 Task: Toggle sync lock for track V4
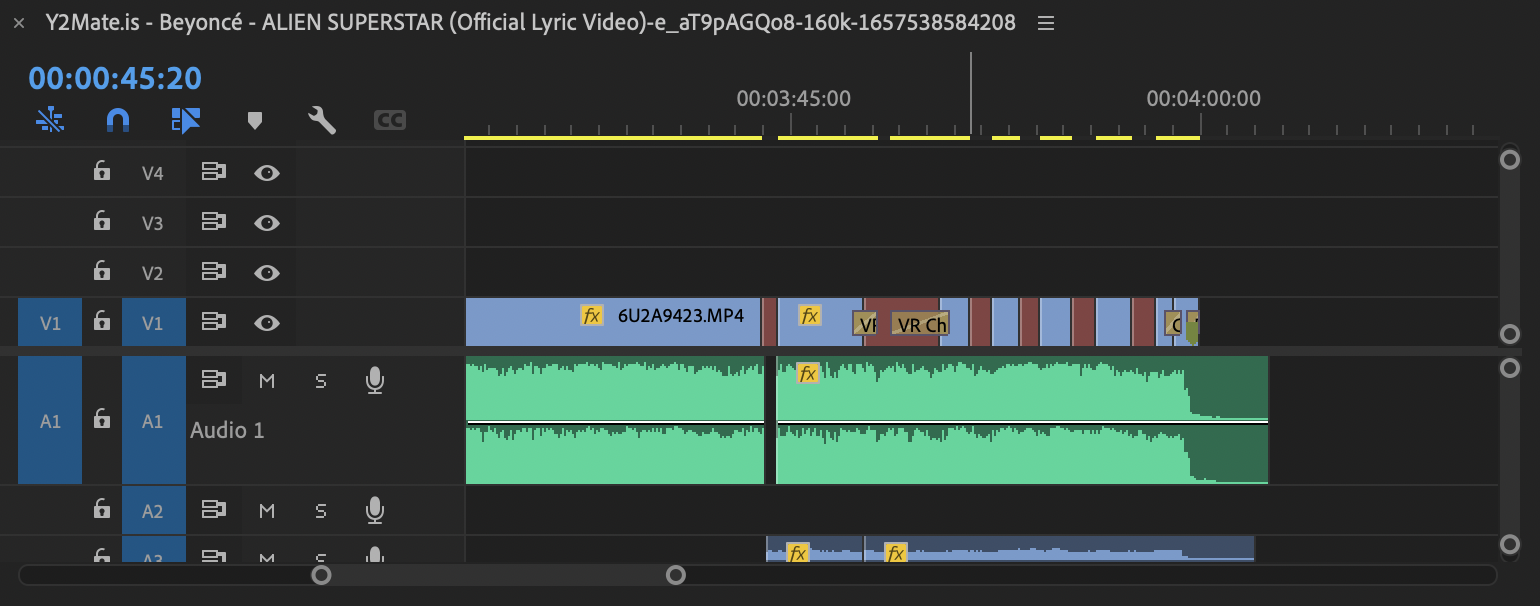pos(212,172)
